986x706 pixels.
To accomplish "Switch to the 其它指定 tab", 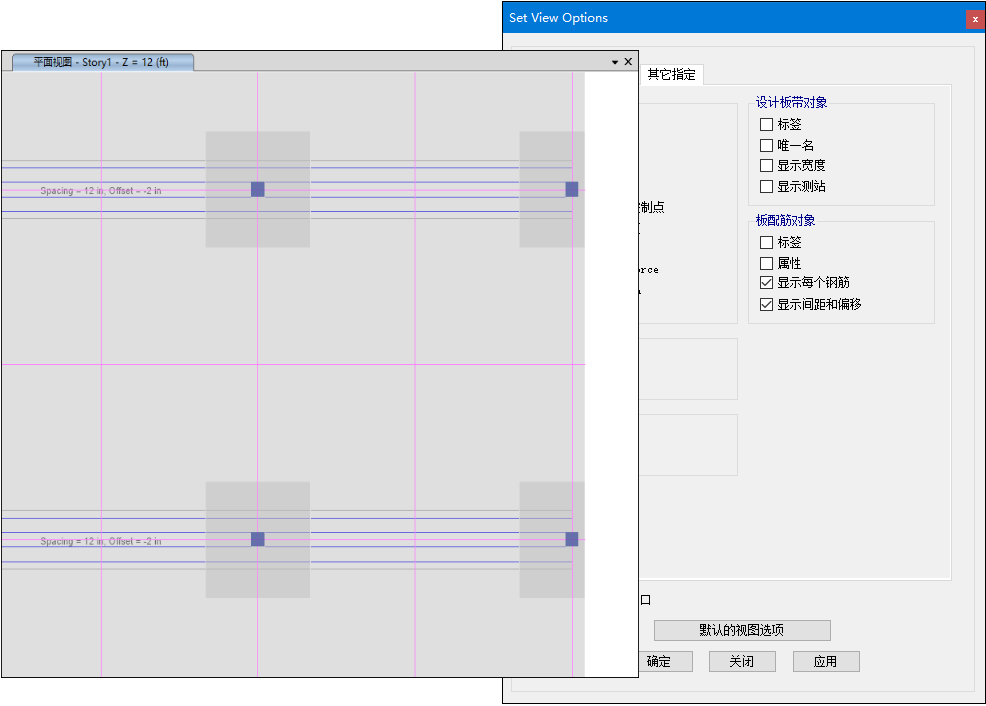I will pos(671,75).
